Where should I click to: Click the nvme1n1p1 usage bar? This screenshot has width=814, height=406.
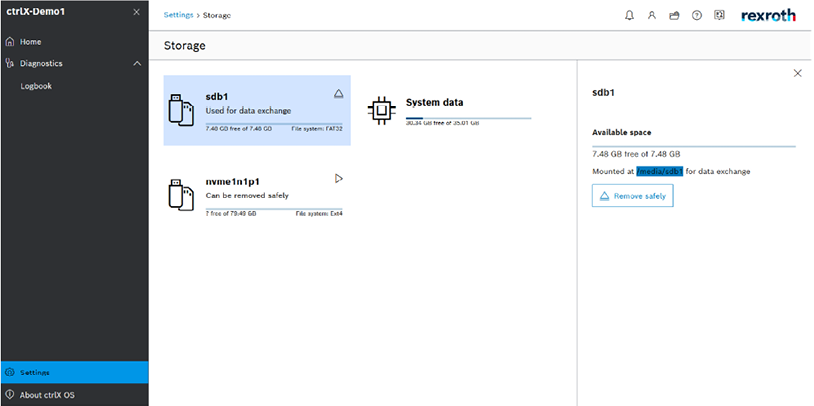(274, 209)
